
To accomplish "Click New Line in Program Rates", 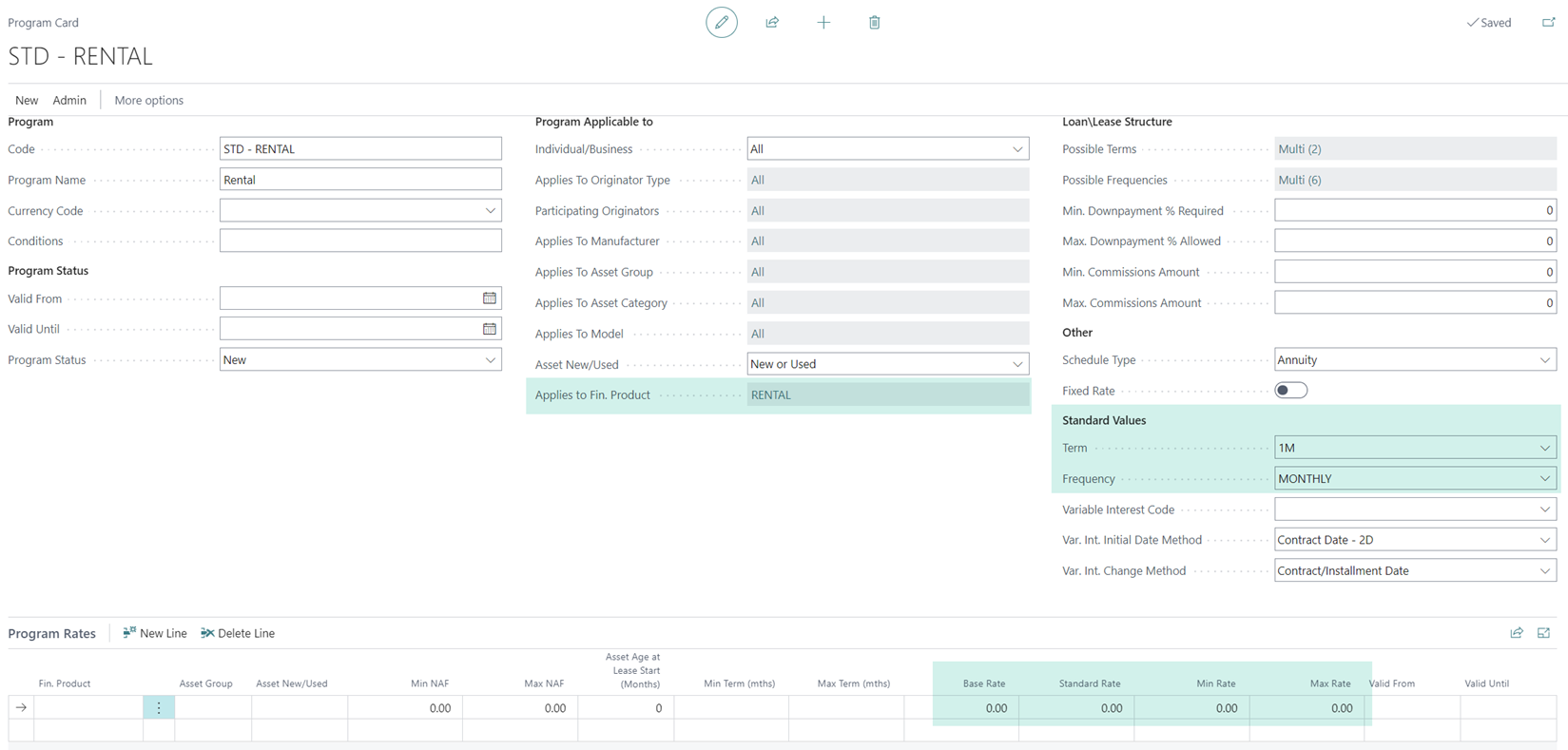I will [155, 633].
